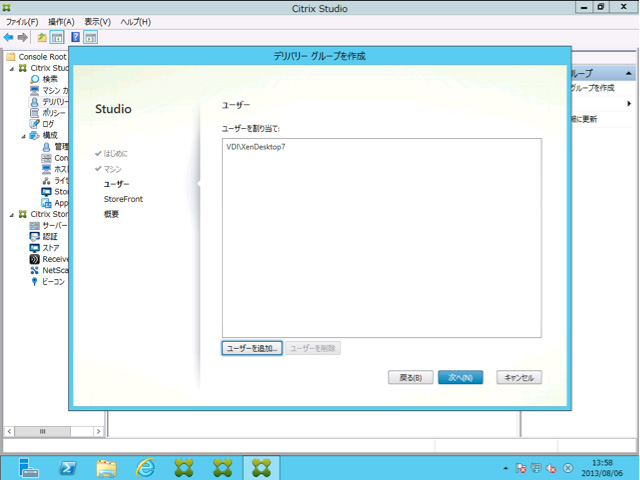Open the 操作(A) menu
640x480 pixels.
61,22
